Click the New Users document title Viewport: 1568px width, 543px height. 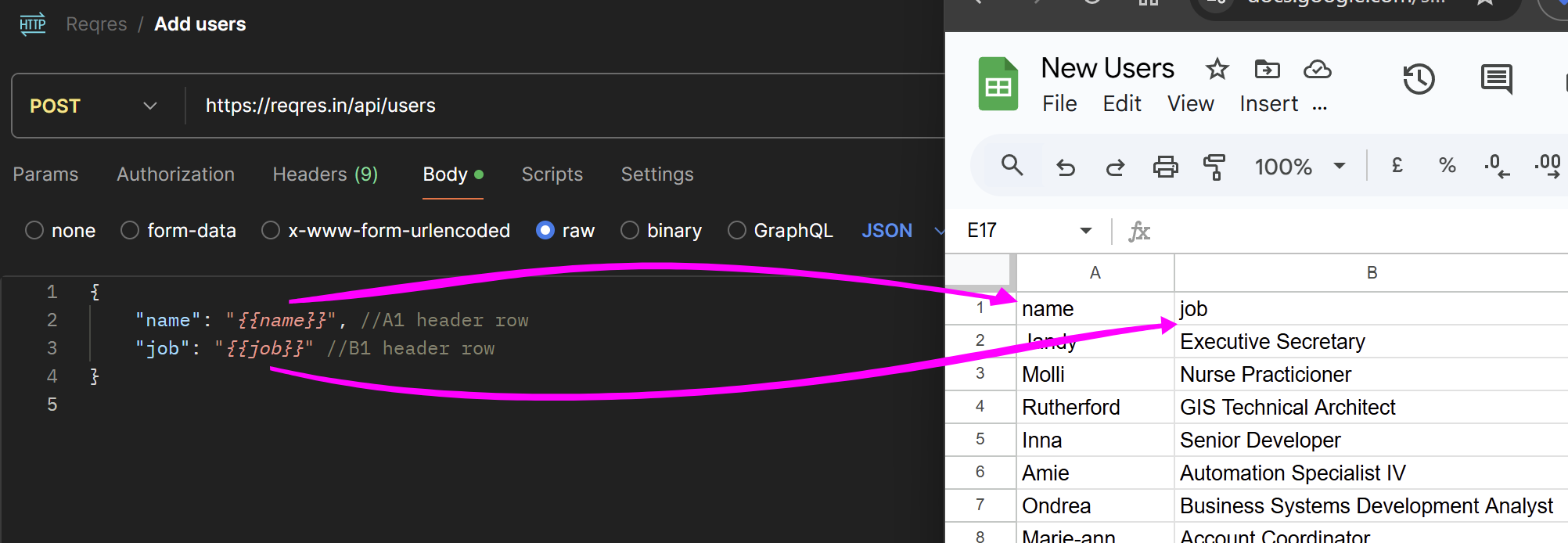(1108, 69)
